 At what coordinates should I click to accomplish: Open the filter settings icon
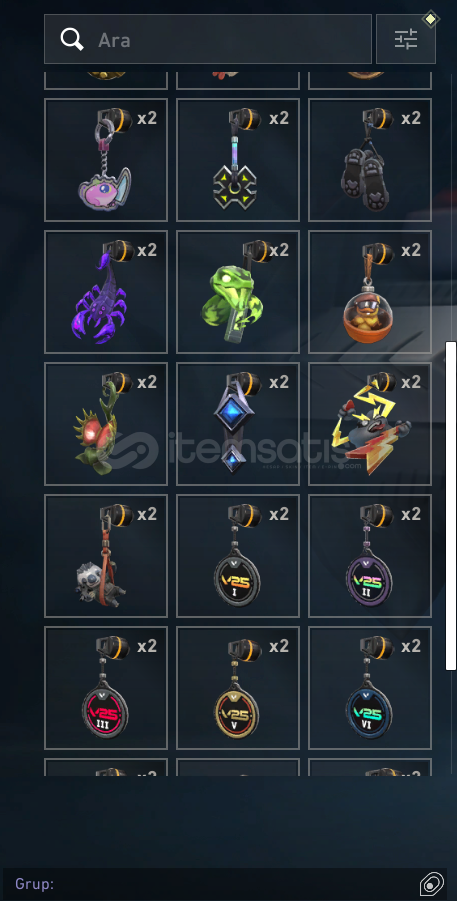[405, 39]
